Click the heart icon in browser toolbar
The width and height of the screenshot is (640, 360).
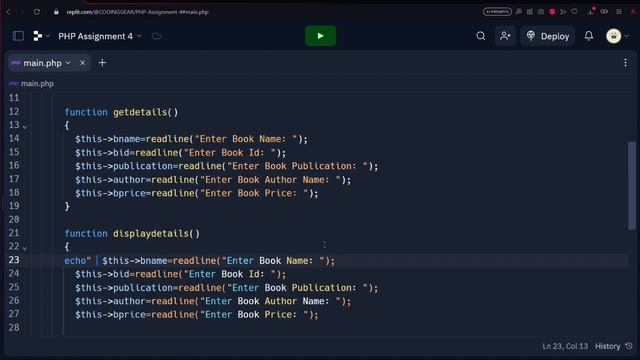coord(574,12)
